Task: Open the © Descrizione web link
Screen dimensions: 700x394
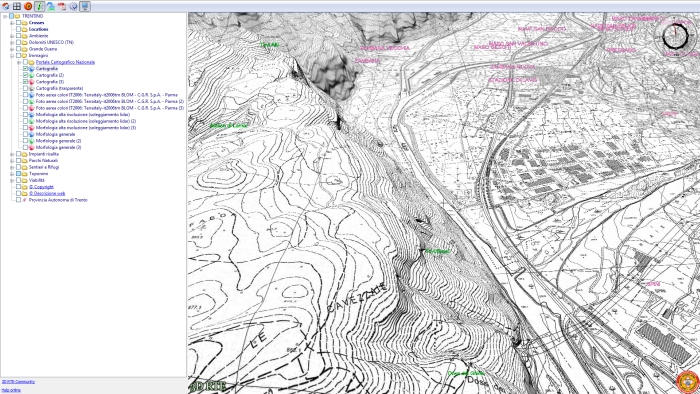Action: 47,194
